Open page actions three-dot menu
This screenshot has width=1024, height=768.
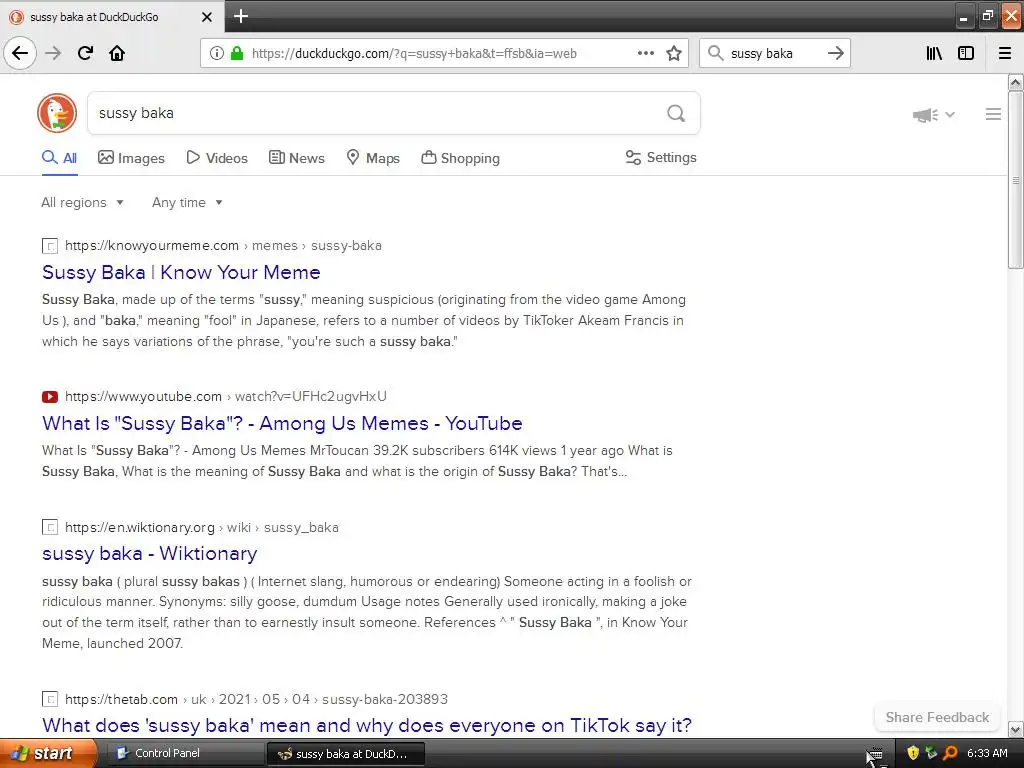click(645, 53)
